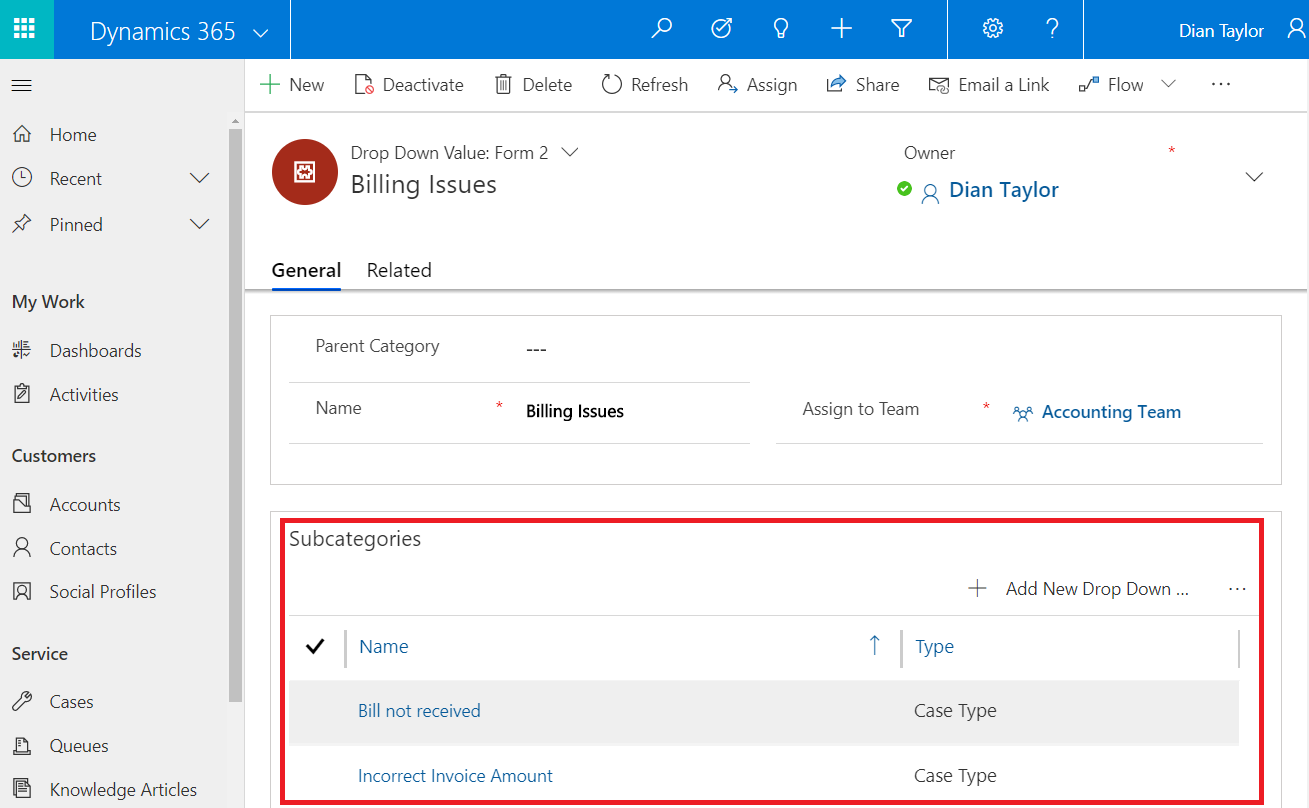
Task: Expand the Pinned section in sidebar
Action: [x=199, y=225]
